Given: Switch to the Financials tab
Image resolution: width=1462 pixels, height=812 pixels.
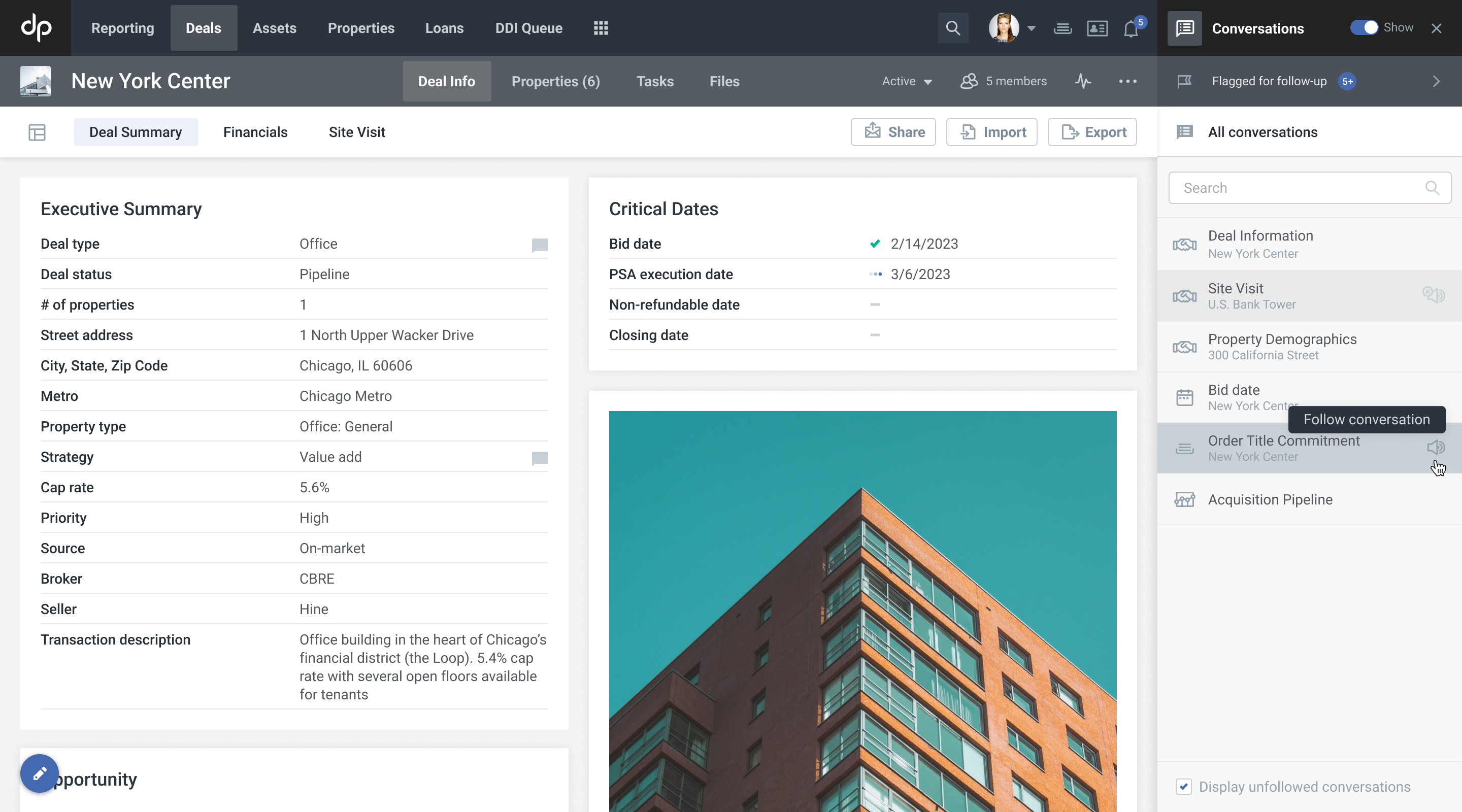Looking at the screenshot, I should [255, 132].
